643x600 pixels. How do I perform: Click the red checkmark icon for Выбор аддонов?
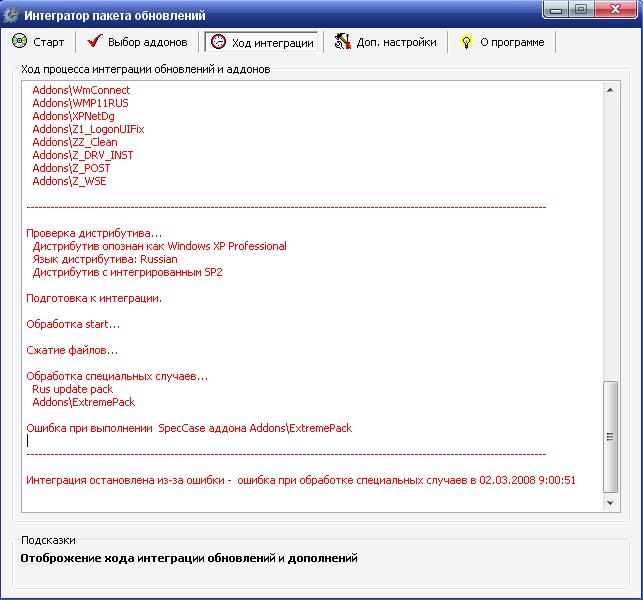(95, 42)
